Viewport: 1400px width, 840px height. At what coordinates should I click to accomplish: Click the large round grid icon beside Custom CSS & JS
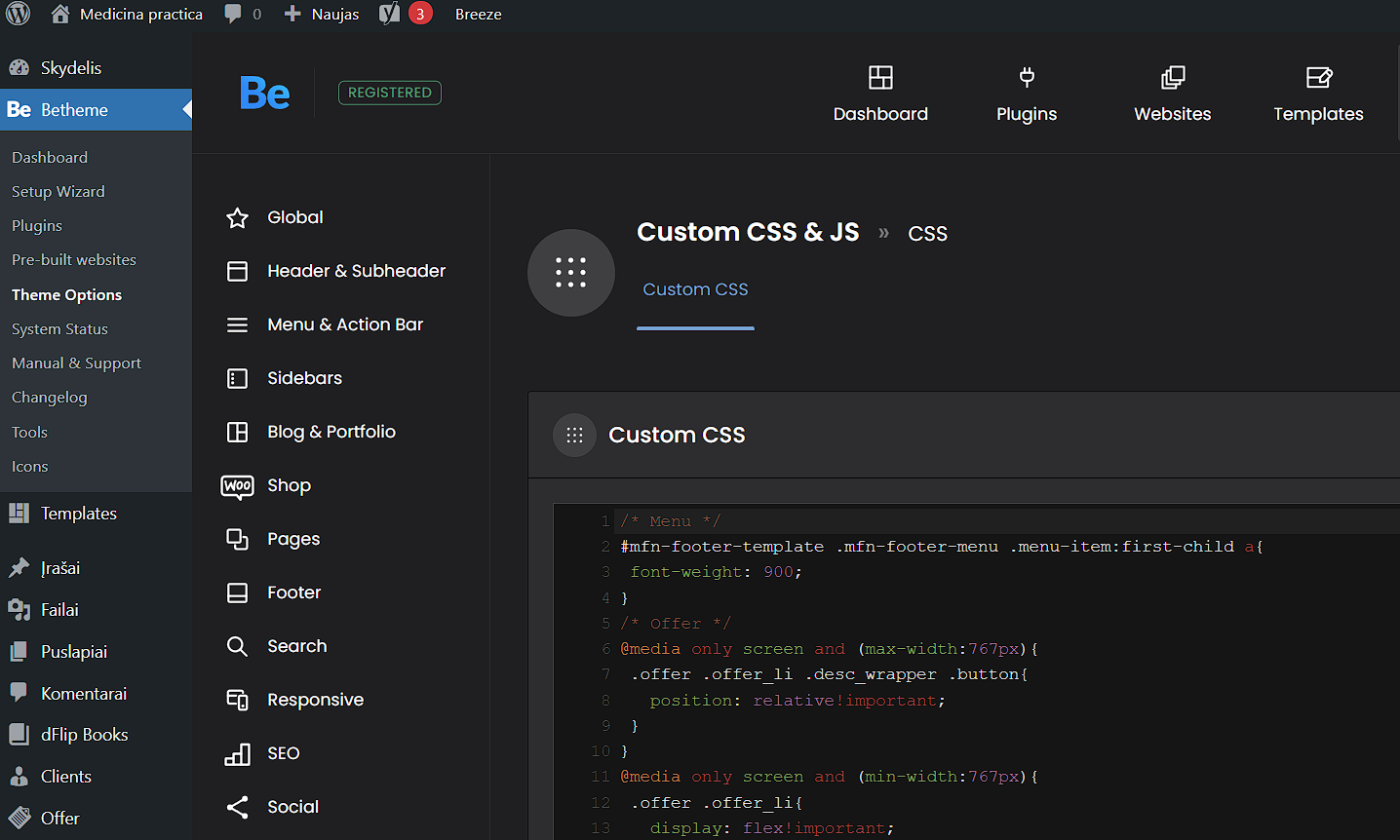(x=571, y=273)
